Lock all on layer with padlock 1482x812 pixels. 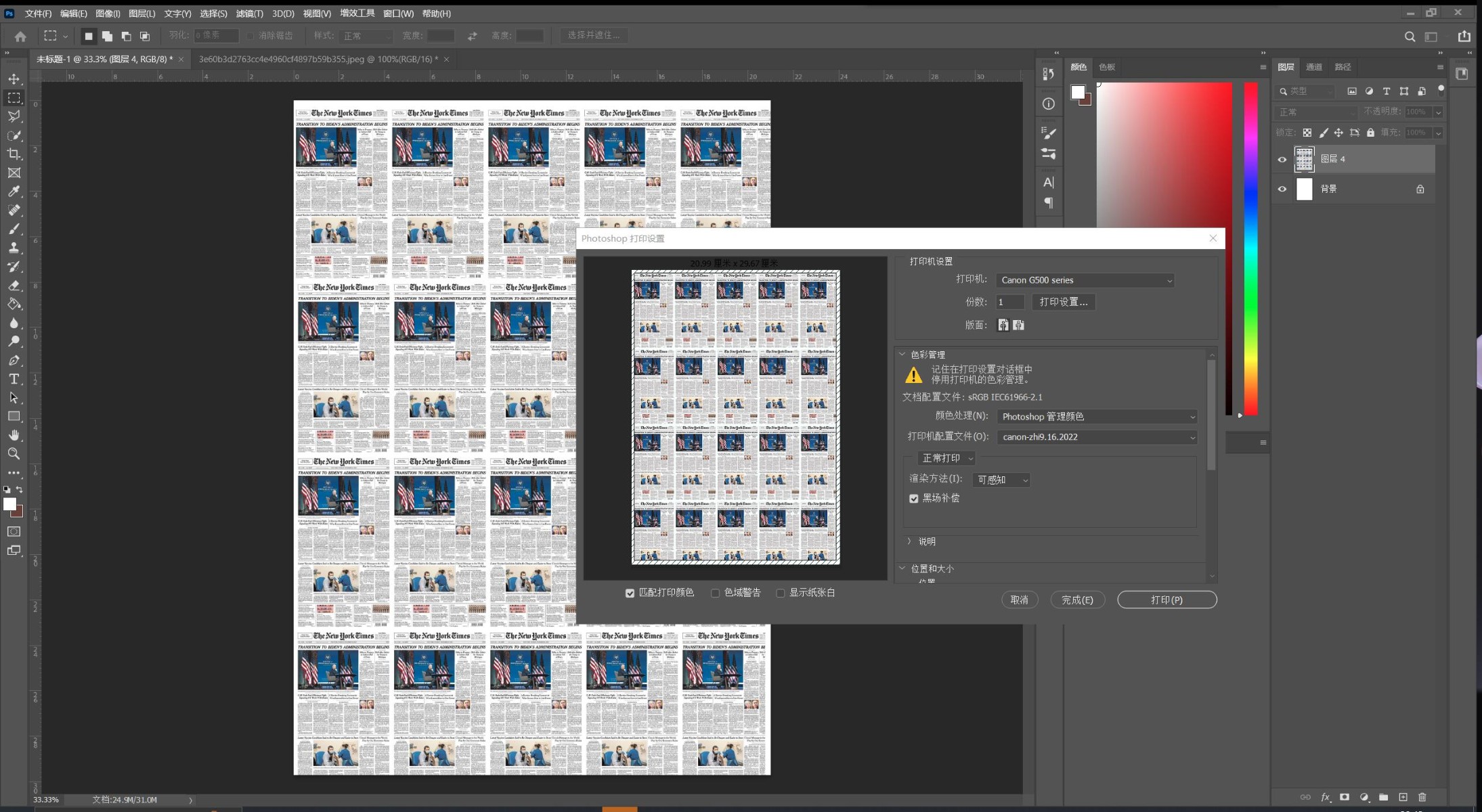coord(1370,133)
